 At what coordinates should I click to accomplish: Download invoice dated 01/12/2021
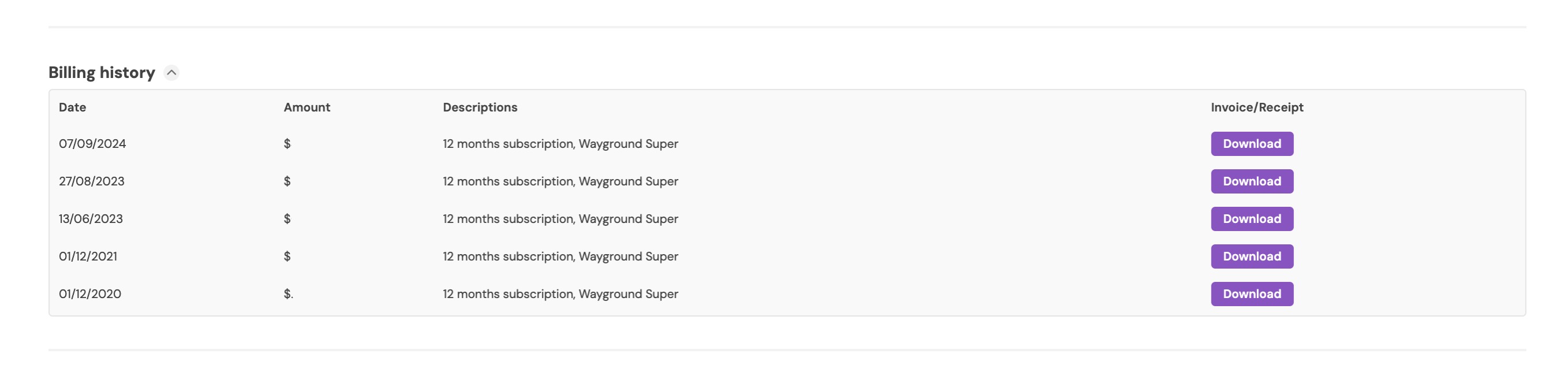tap(1252, 256)
